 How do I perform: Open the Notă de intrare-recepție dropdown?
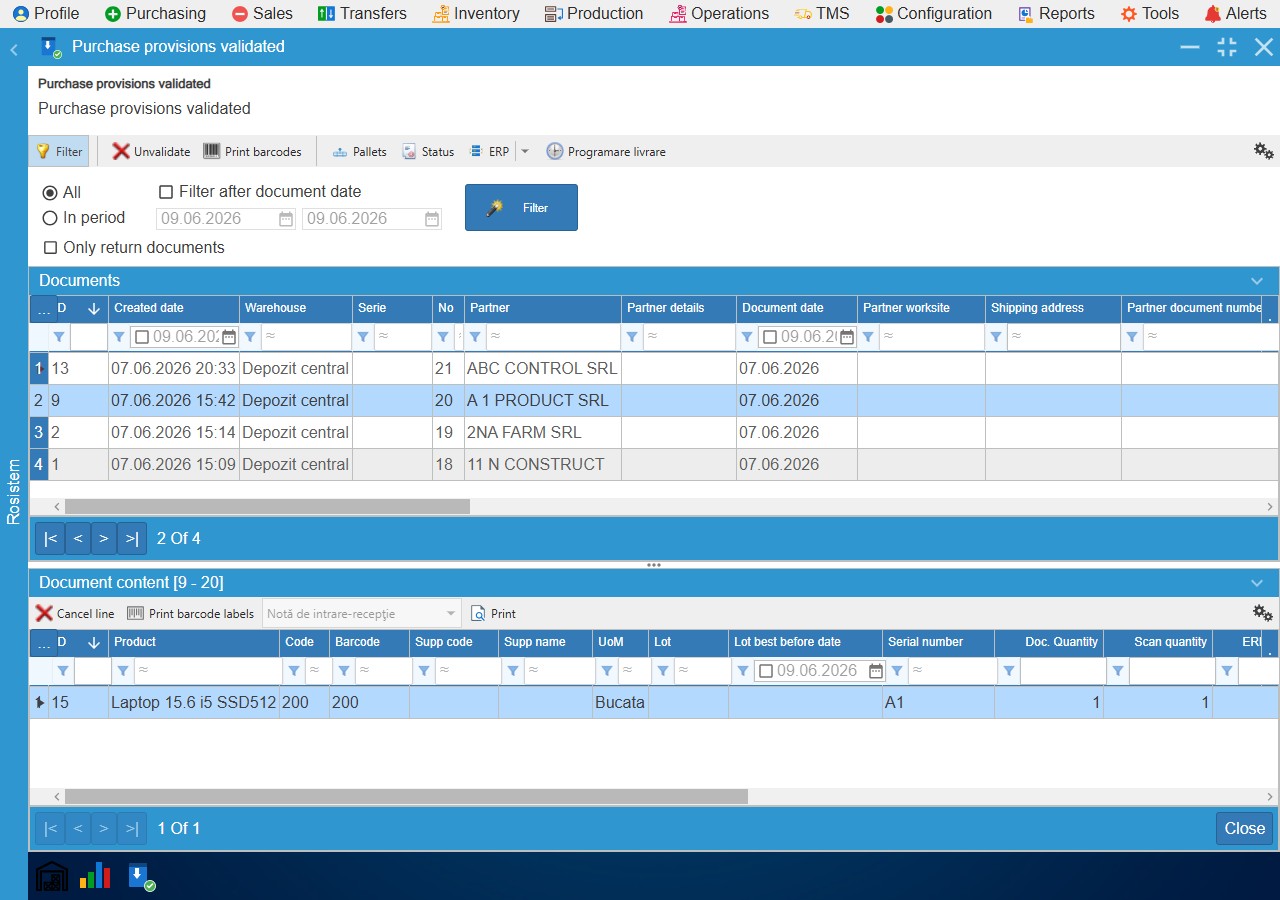[451, 613]
